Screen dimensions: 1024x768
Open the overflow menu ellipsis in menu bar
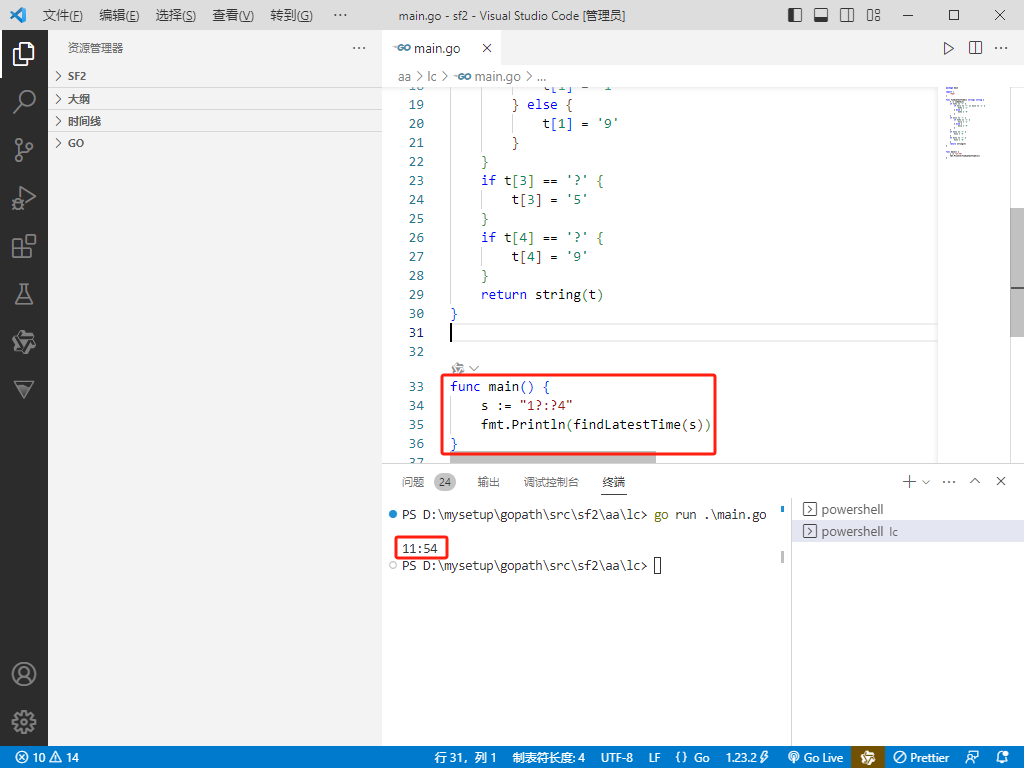[340, 15]
